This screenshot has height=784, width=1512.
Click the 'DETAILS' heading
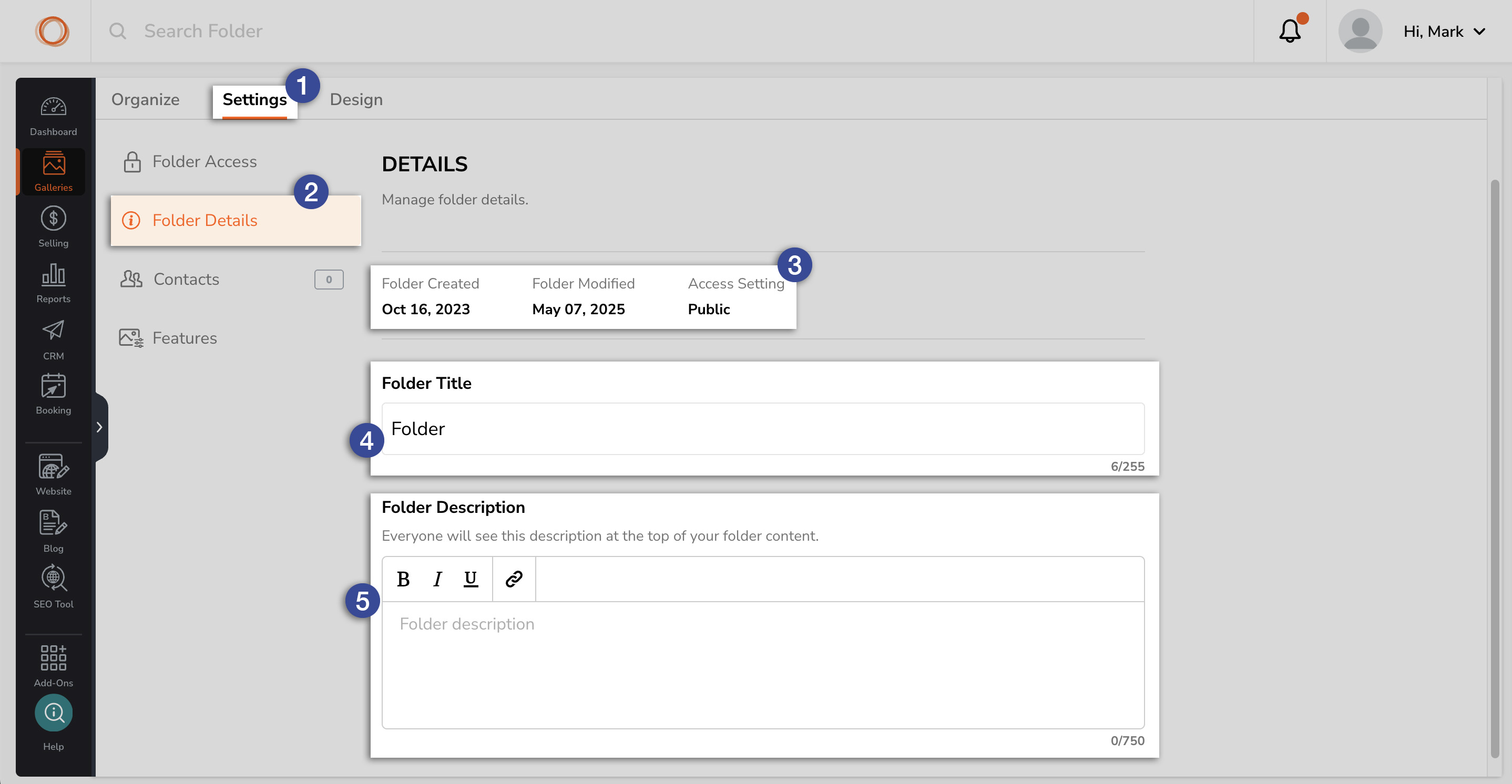[424, 164]
